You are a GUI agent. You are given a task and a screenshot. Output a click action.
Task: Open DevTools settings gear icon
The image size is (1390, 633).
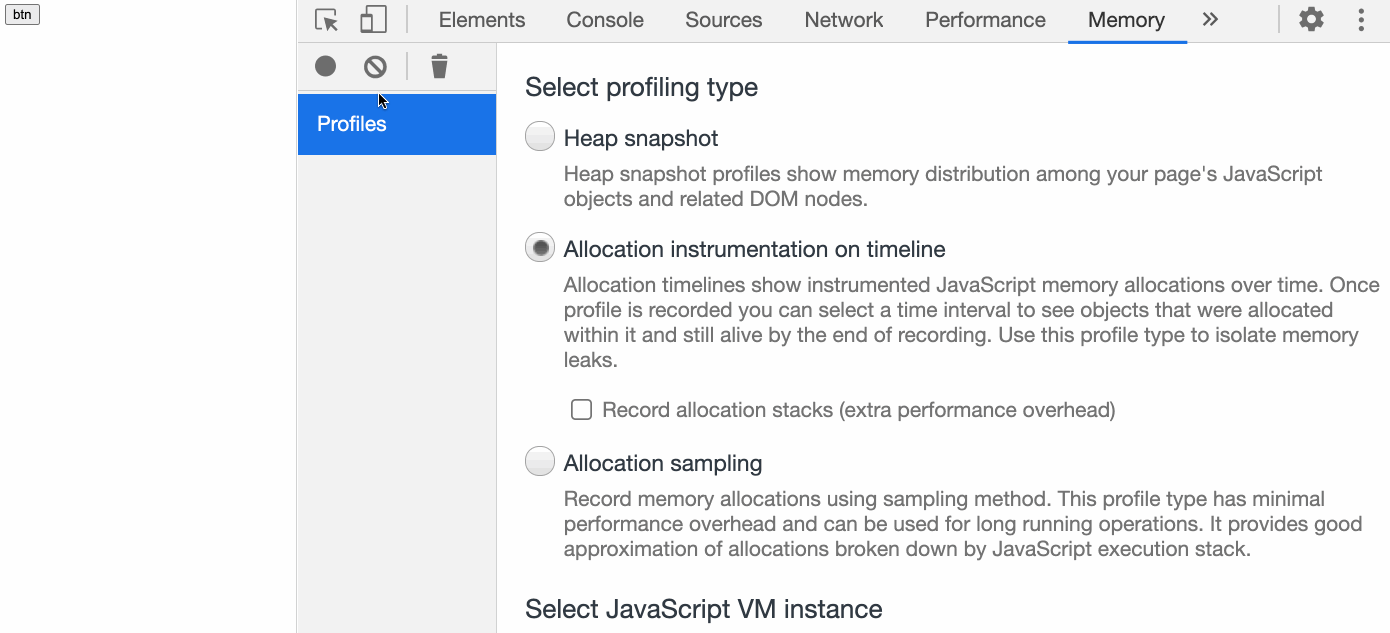coord(1311,20)
